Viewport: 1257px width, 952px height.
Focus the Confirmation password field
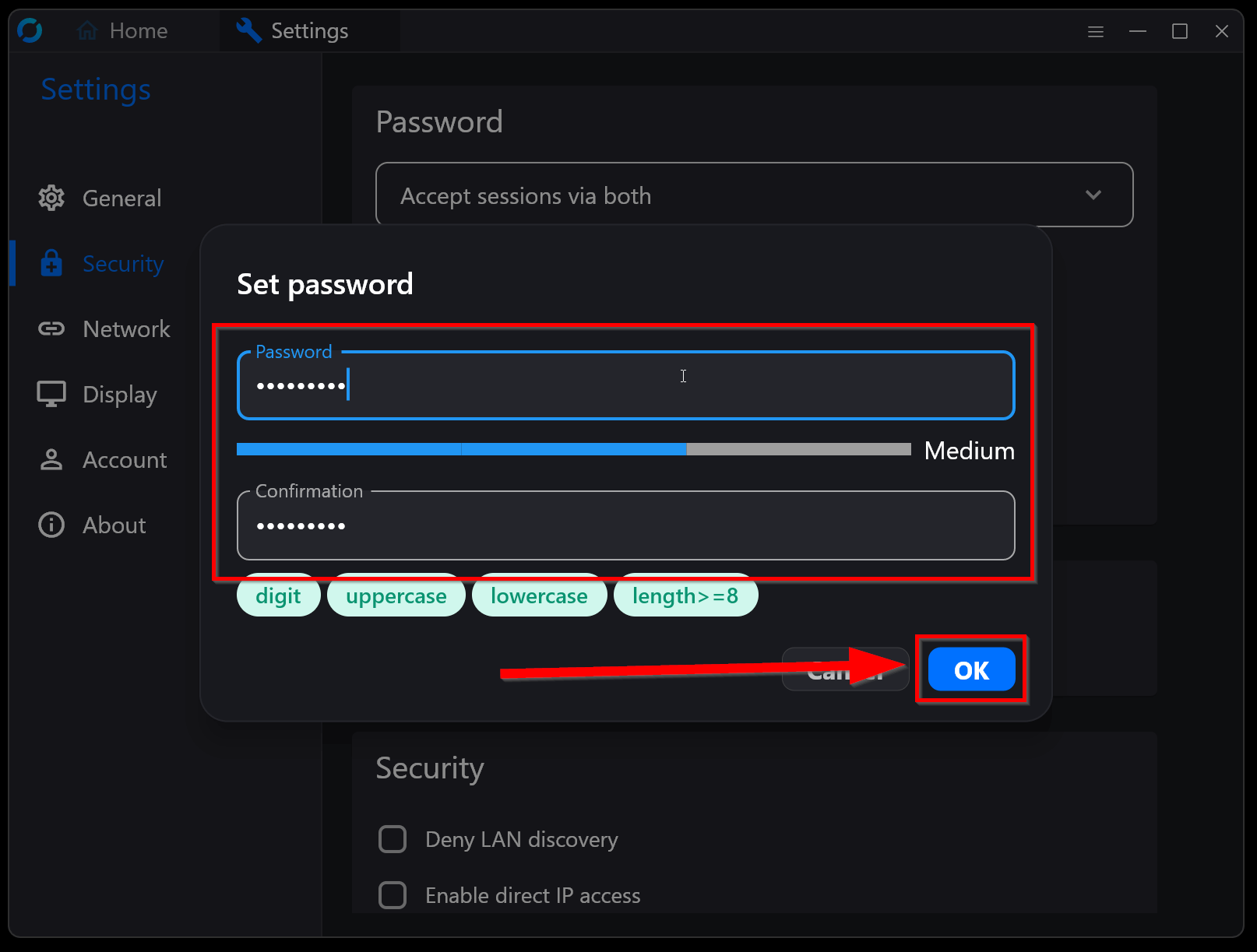point(625,525)
